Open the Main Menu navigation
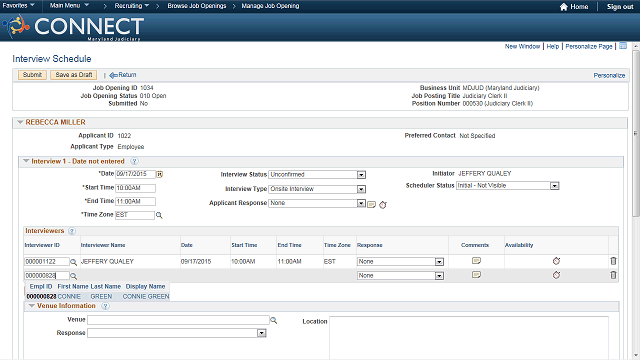Image resolution: width=640 pixels, height=360 pixels. [69, 6]
